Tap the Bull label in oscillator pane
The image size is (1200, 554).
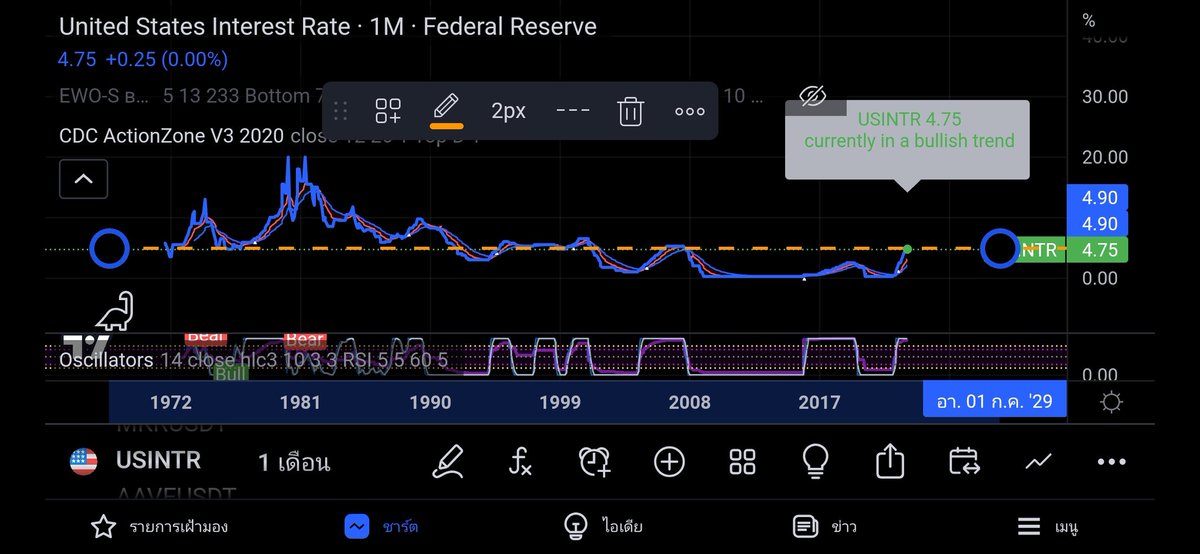[x=231, y=374]
